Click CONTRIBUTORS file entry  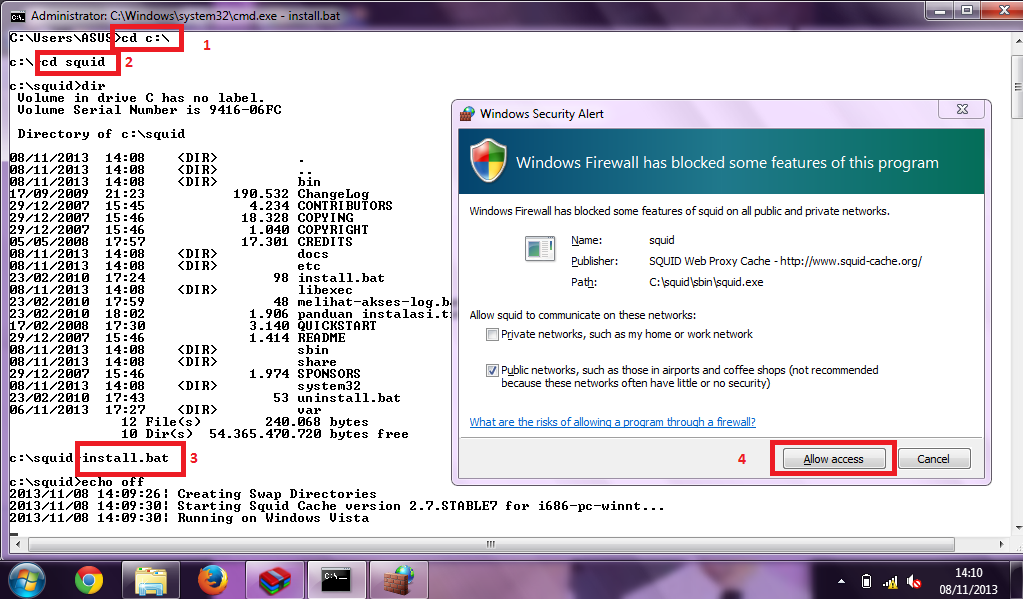click(345, 206)
